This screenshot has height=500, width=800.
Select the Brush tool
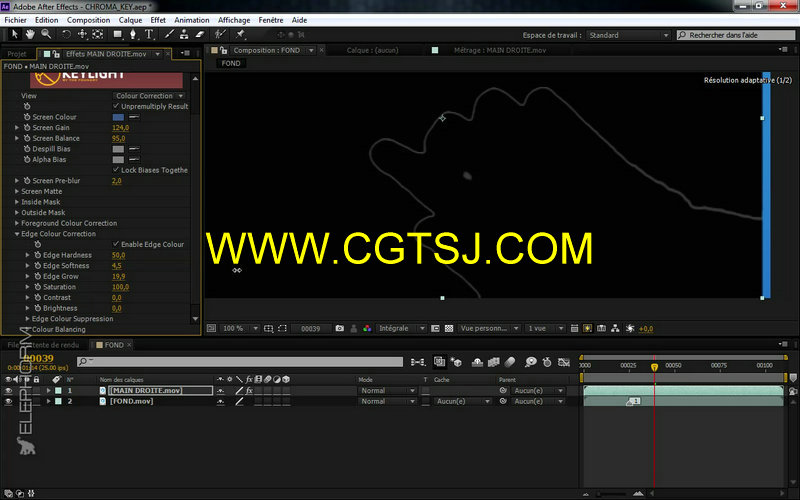pos(169,34)
